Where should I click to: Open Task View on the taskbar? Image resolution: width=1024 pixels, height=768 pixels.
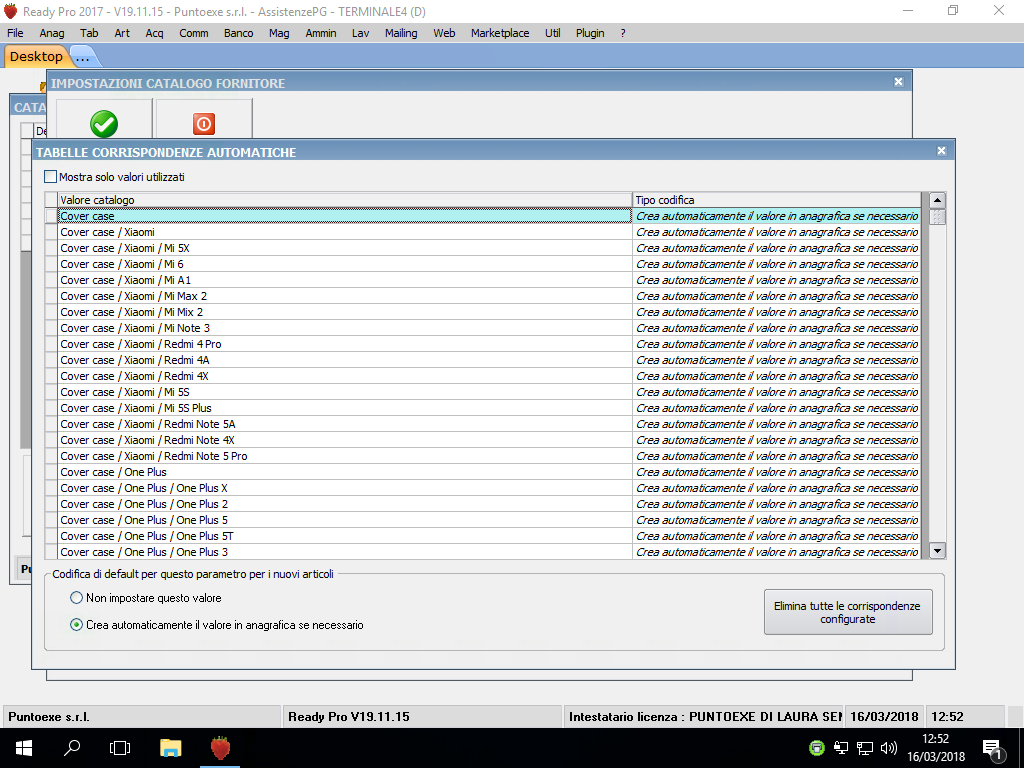[x=120, y=748]
